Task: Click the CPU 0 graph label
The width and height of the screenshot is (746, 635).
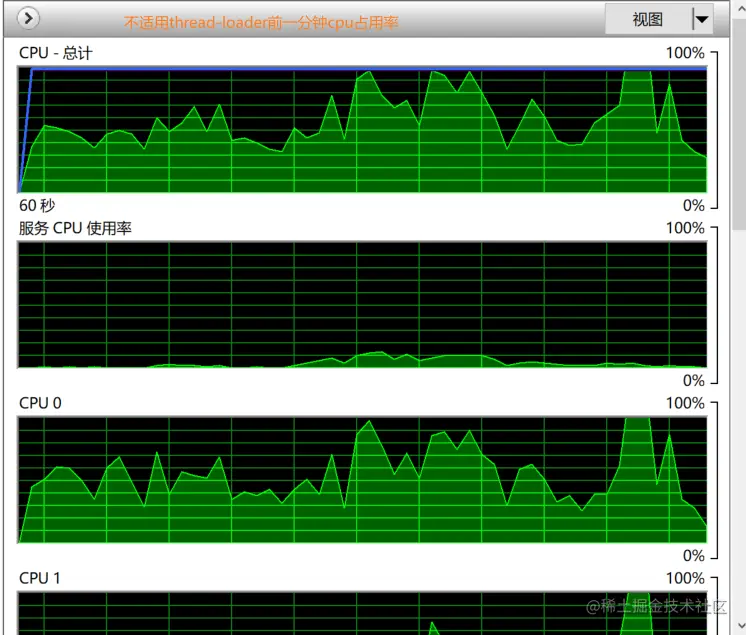Action: tap(40, 403)
